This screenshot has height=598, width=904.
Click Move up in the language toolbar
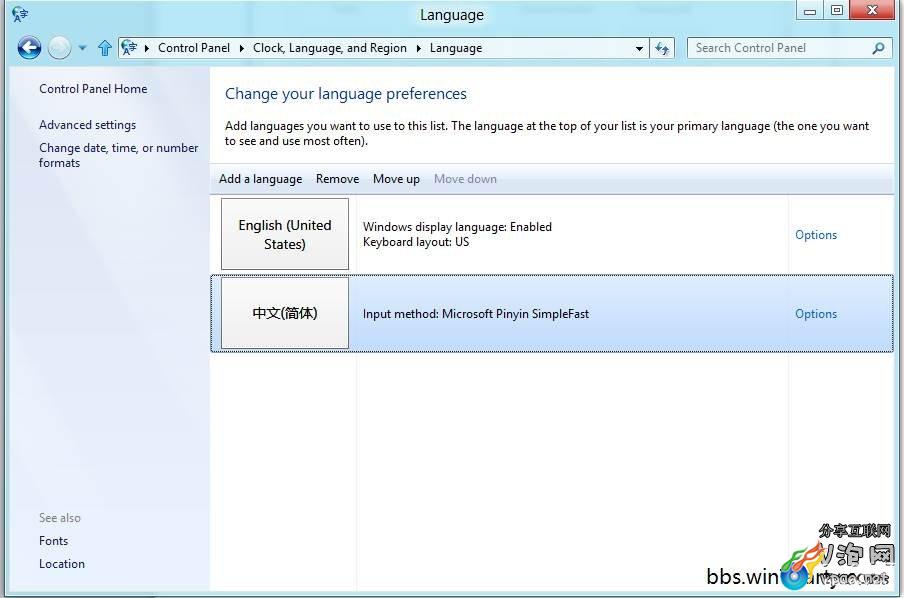[396, 179]
